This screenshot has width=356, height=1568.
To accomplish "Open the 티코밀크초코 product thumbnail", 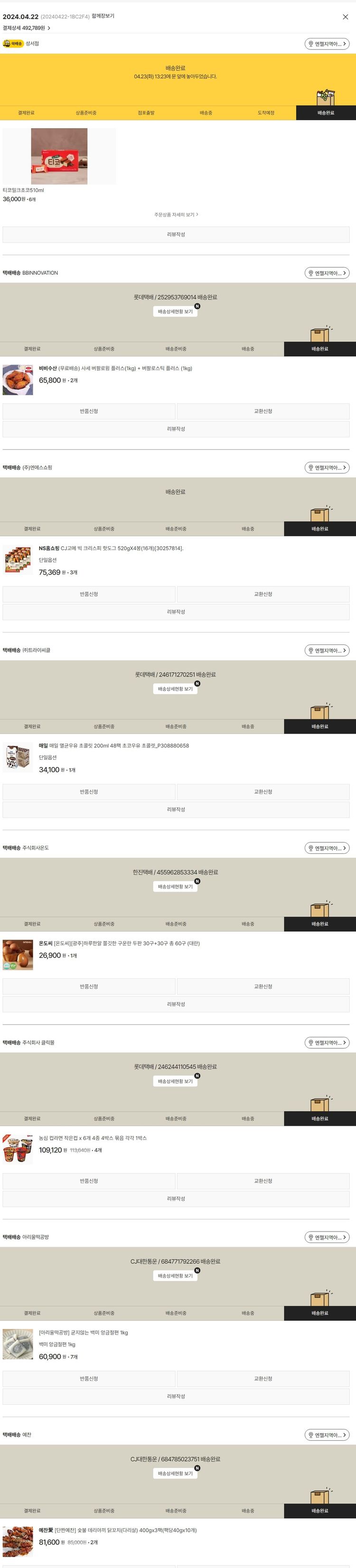I will (x=59, y=157).
